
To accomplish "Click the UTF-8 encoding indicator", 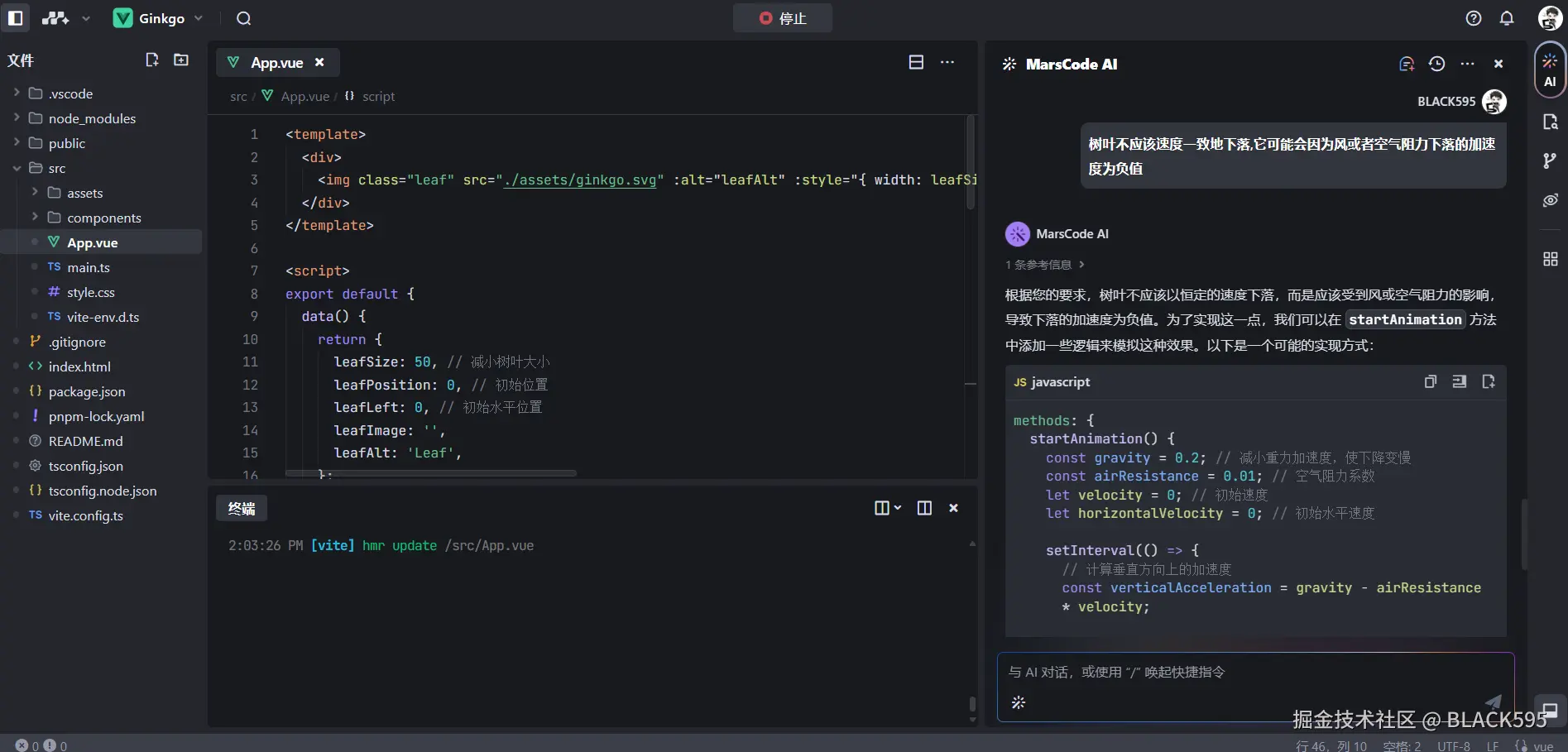I will pyautogui.click(x=1454, y=745).
